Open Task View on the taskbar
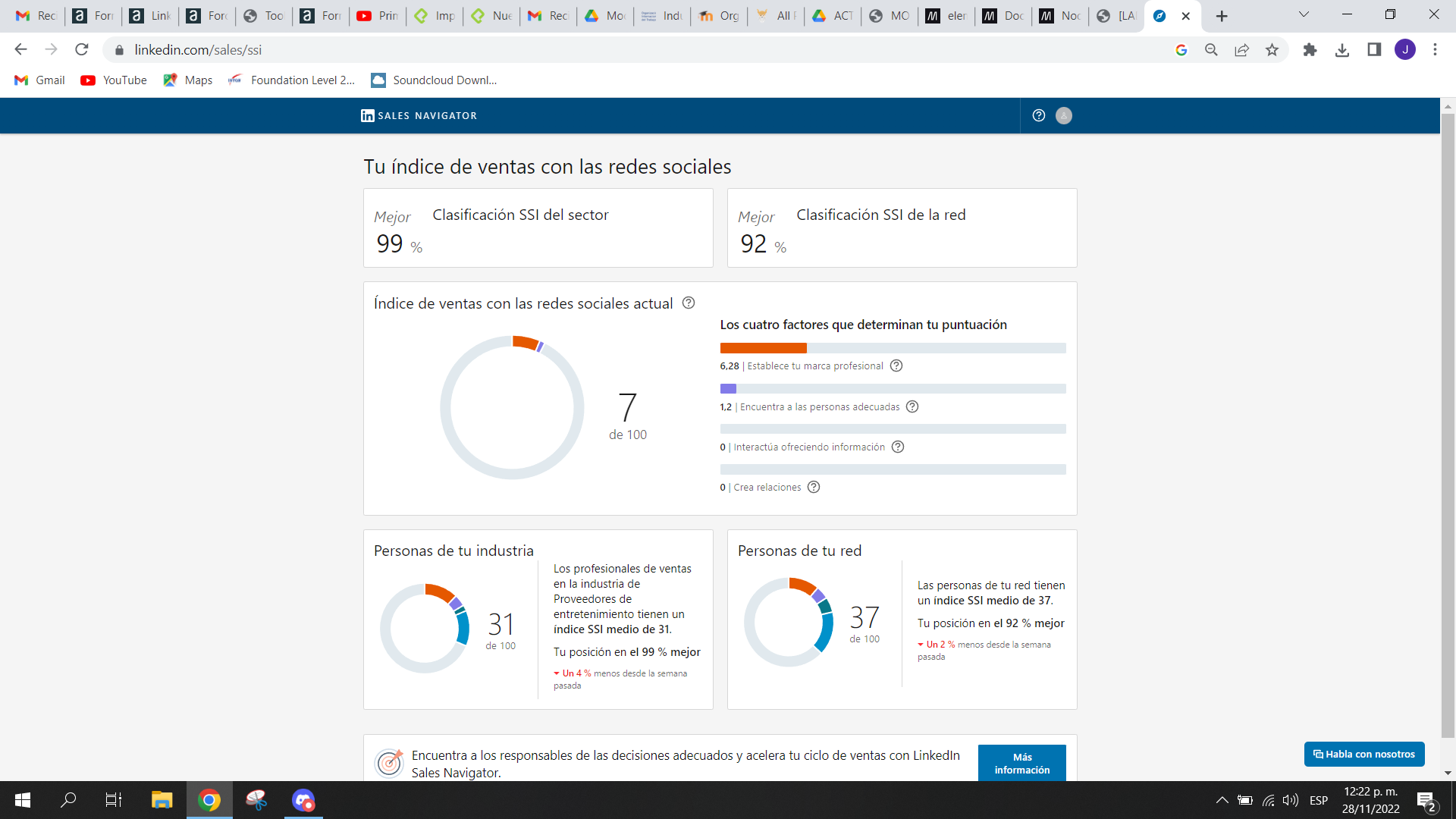 pyautogui.click(x=114, y=800)
